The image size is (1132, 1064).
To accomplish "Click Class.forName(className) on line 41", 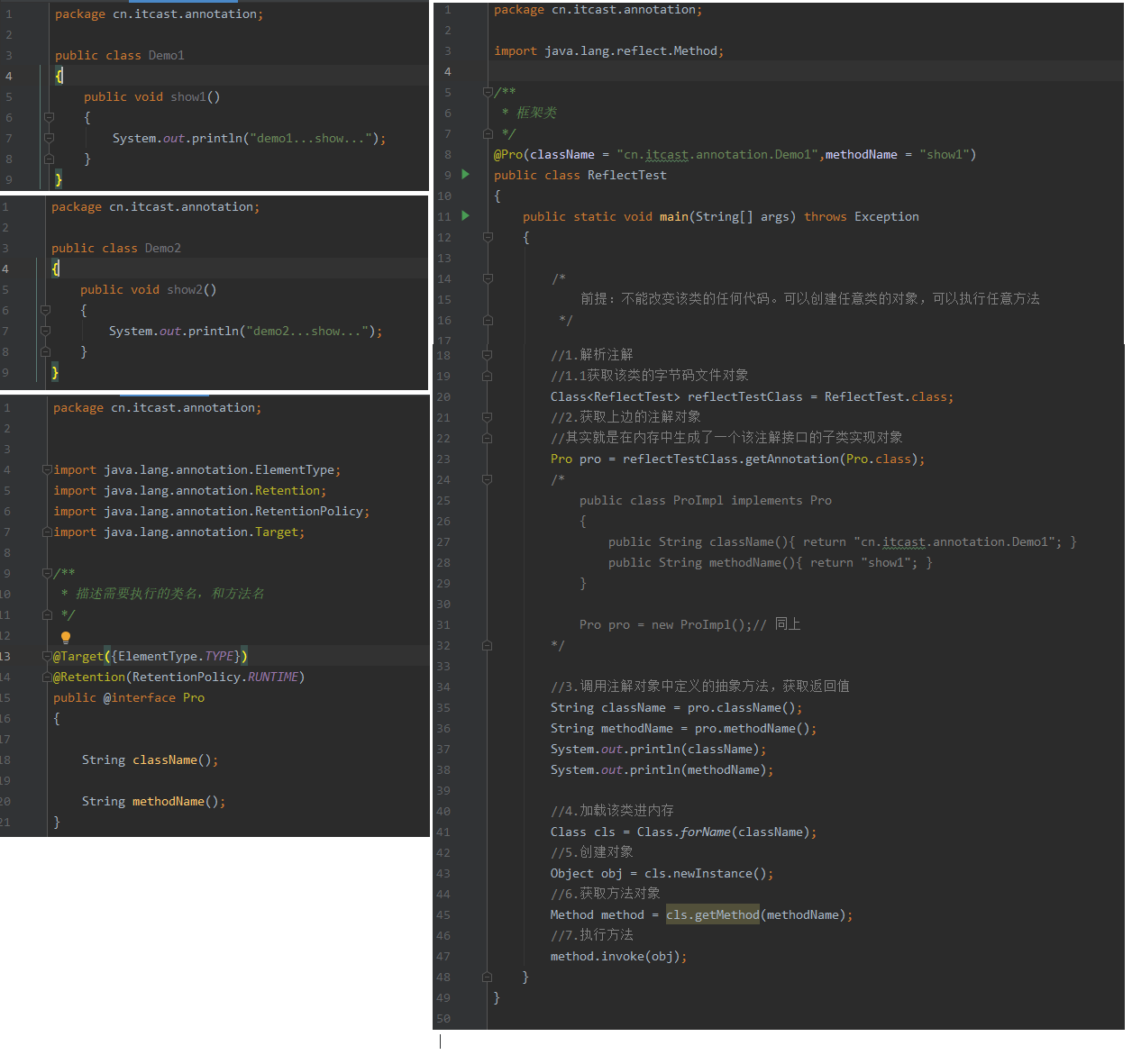I will 723,832.
